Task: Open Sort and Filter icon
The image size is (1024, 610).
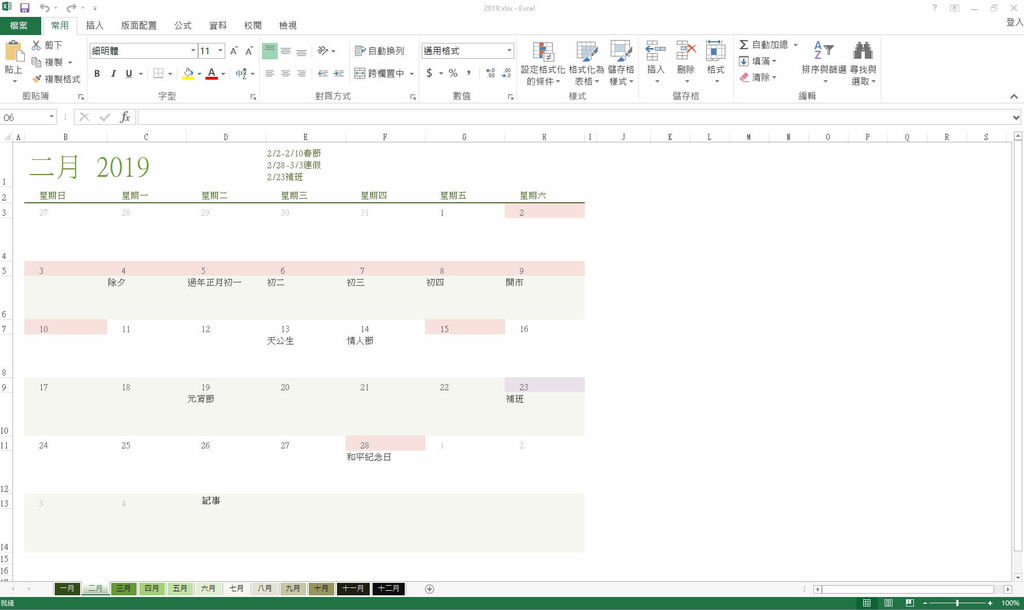Action: 824,50
